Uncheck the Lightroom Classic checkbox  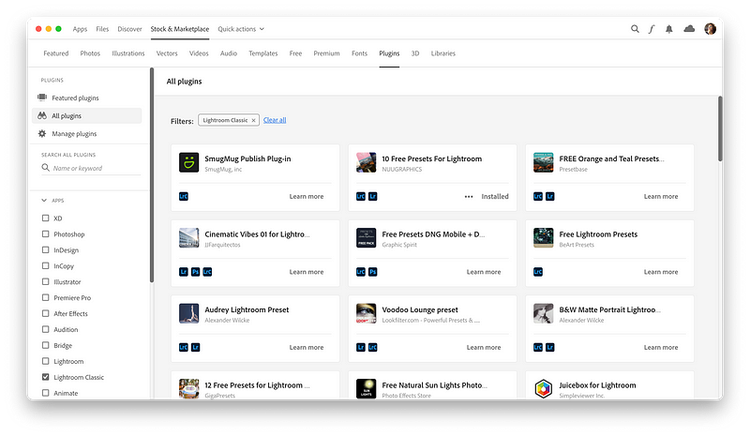[x=45, y=377]
